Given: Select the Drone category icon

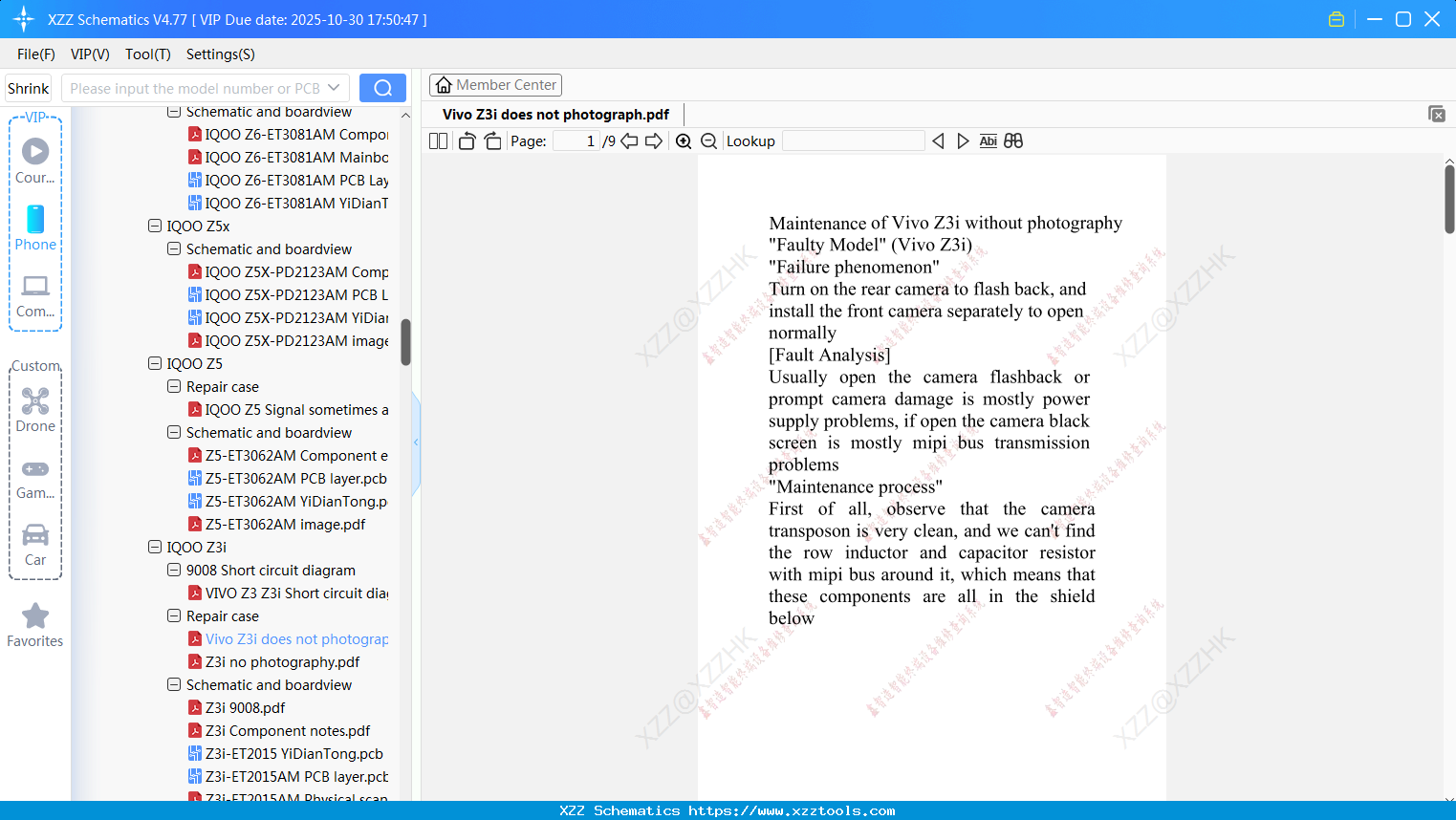Looking at the screenshot, I should coord(35,410).
